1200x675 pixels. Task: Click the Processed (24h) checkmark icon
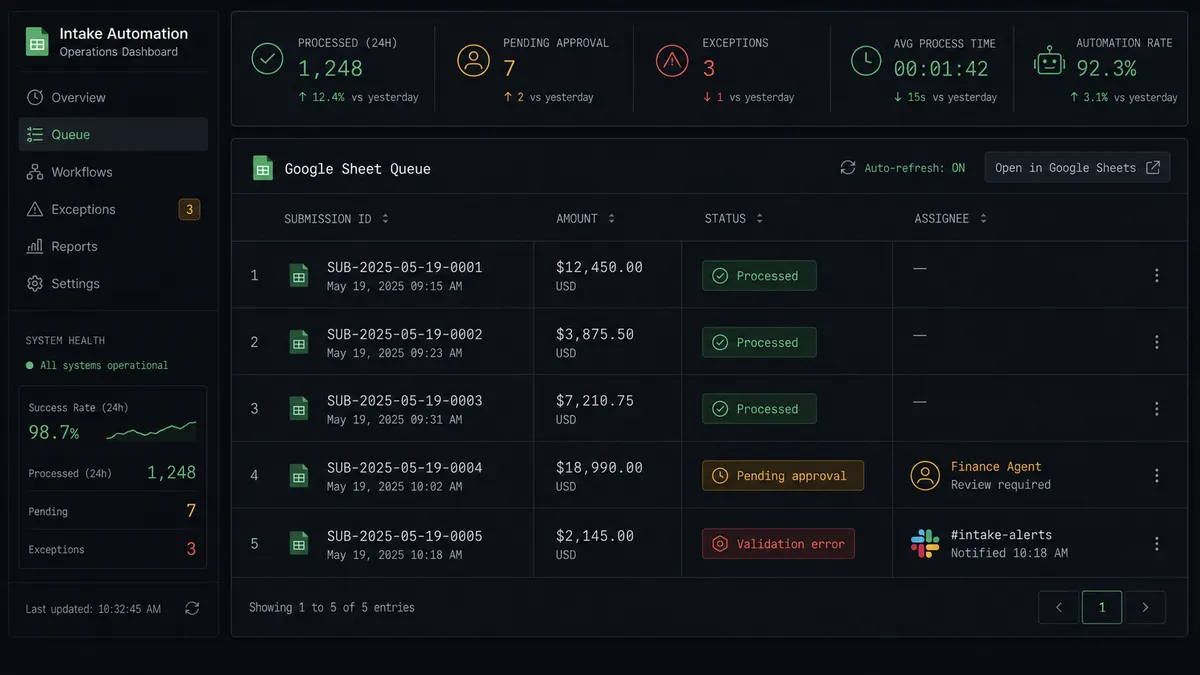click(x=267, y=60)
